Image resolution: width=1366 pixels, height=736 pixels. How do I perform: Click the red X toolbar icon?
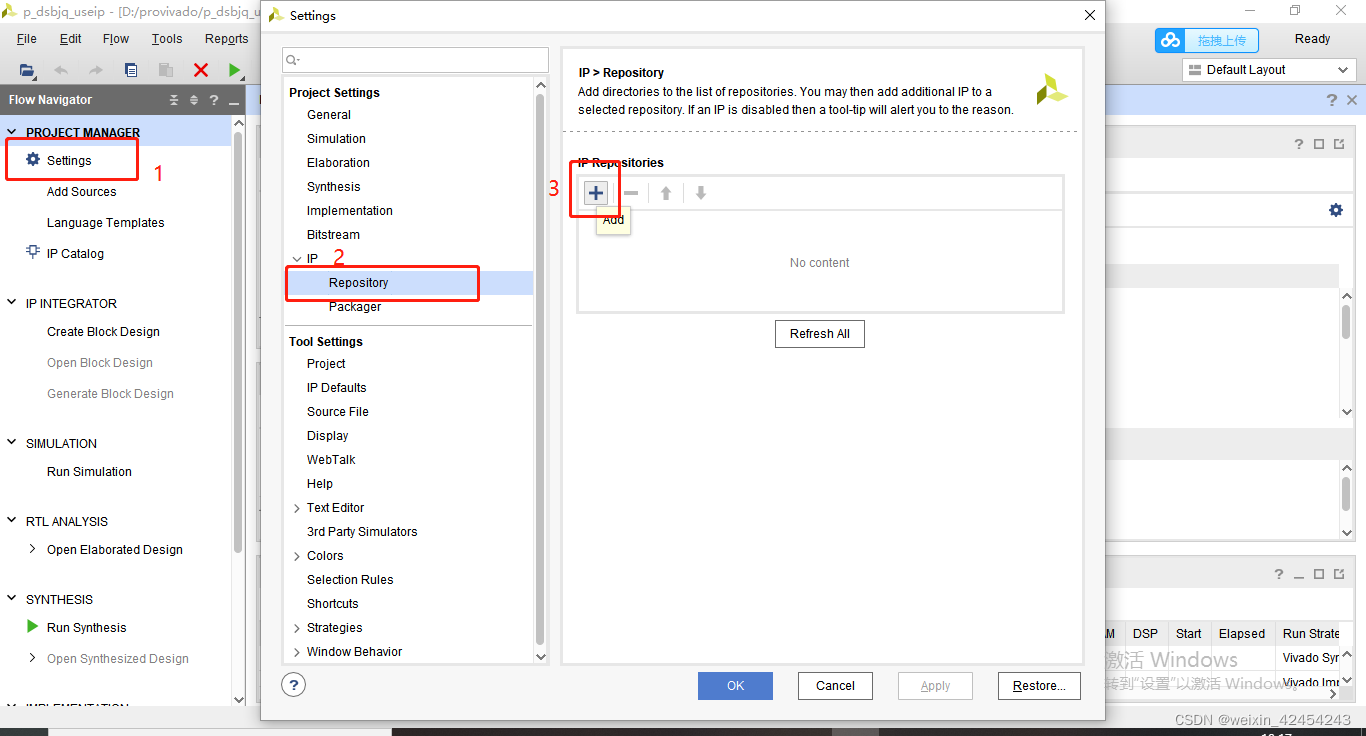pyautogui.click(x=201, y=70)
